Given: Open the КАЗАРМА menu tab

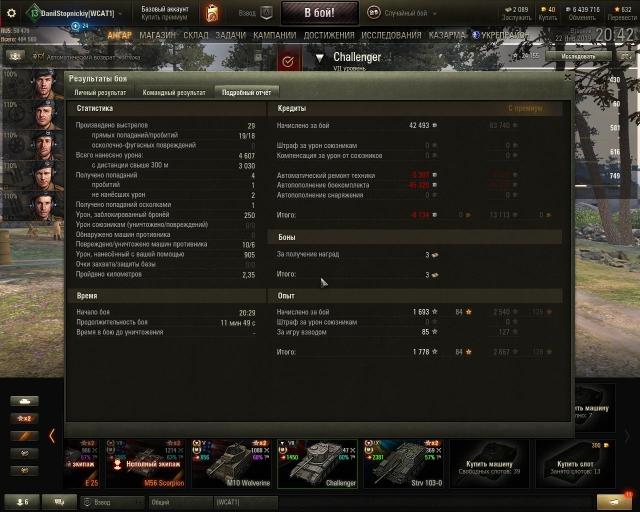Looking at the screenshot, I should coord(447,36).
